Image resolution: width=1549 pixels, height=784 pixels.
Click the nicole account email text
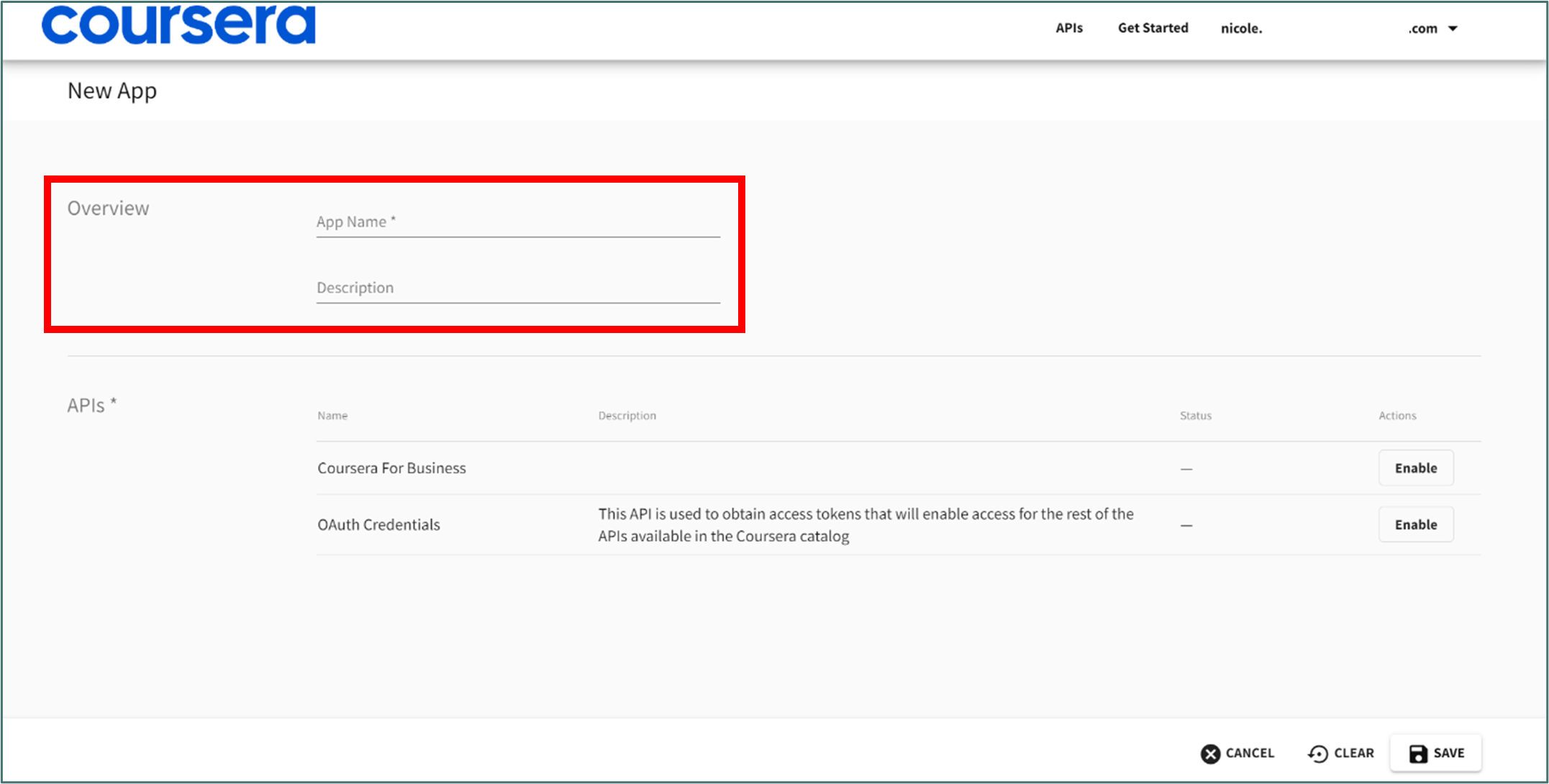1241,29
